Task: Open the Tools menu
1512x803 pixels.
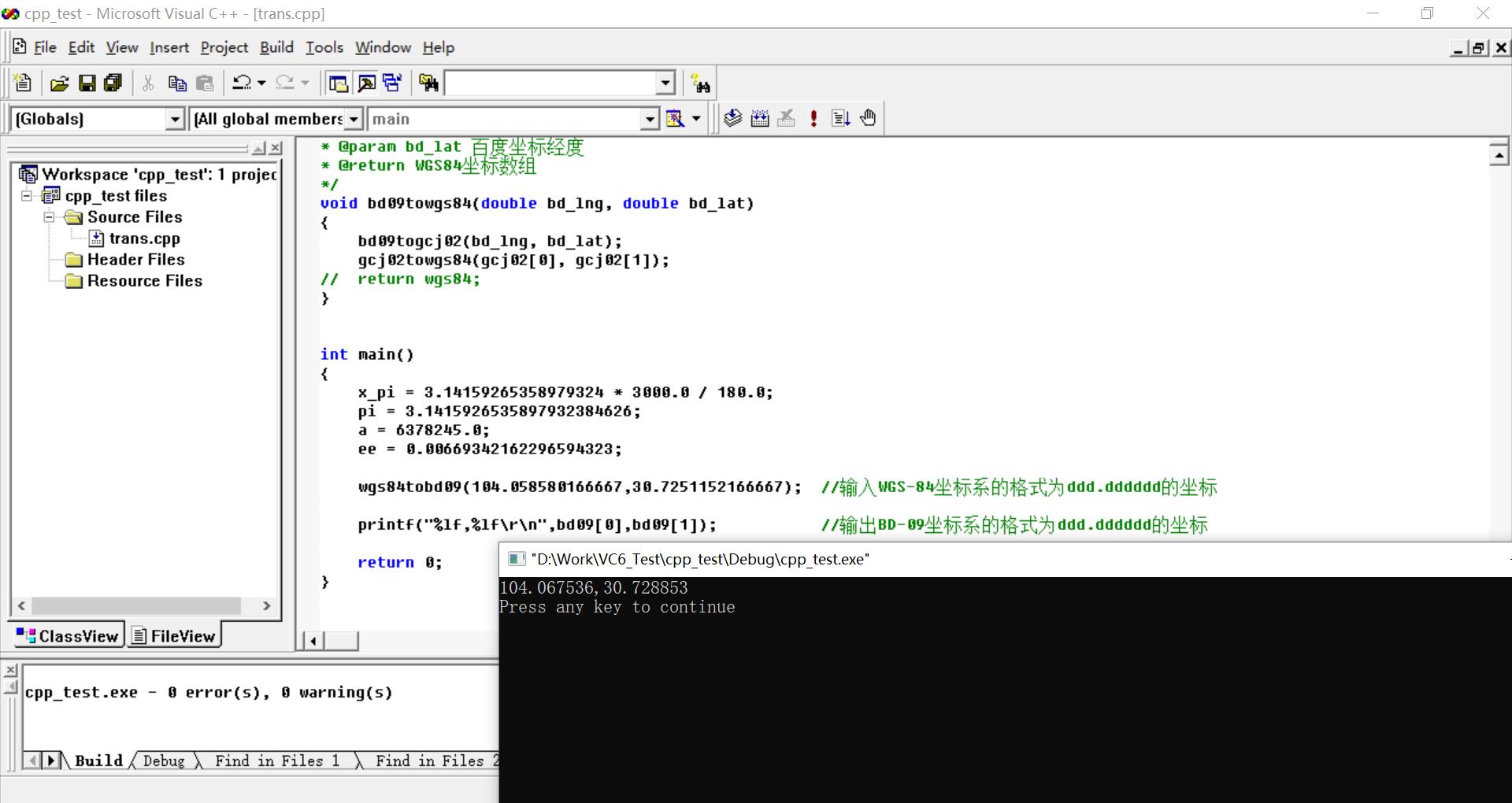Action: (x=324, y=47)
